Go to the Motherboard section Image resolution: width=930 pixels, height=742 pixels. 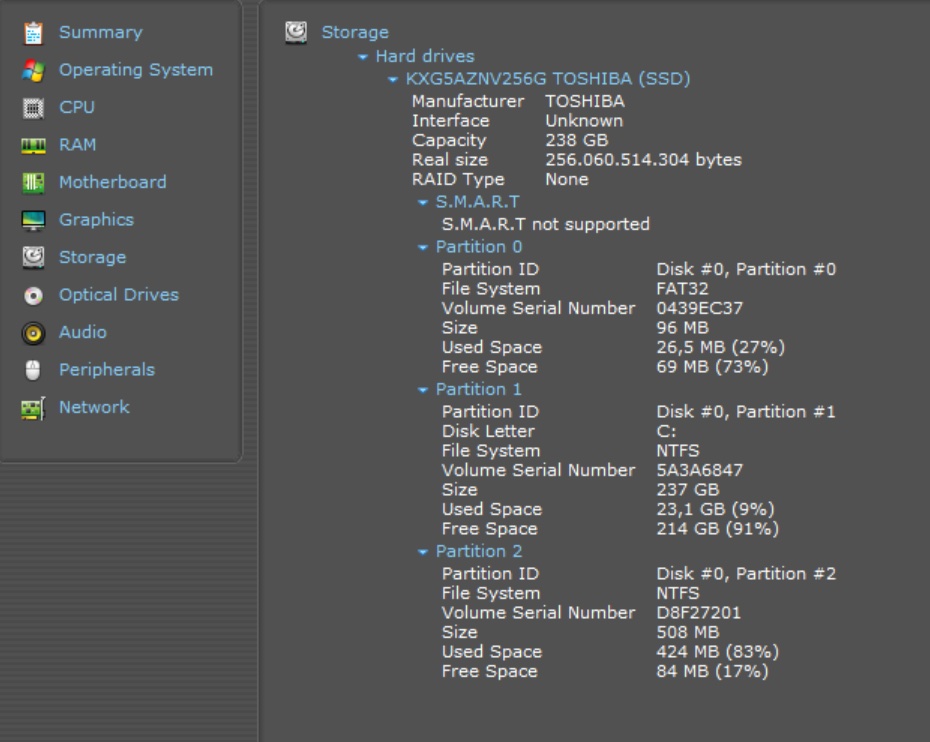112,182
